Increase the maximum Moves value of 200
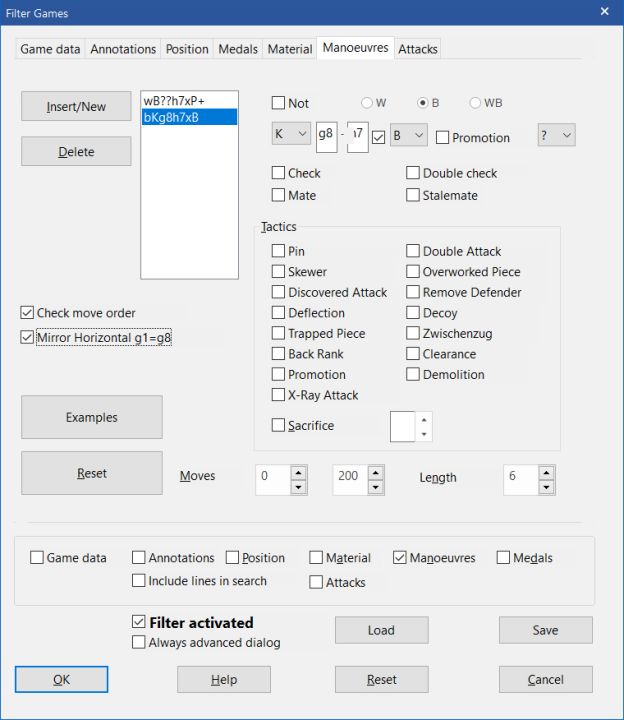Viewport: 624px width, 720px height. pyautogui.click(x=375, y=472)
